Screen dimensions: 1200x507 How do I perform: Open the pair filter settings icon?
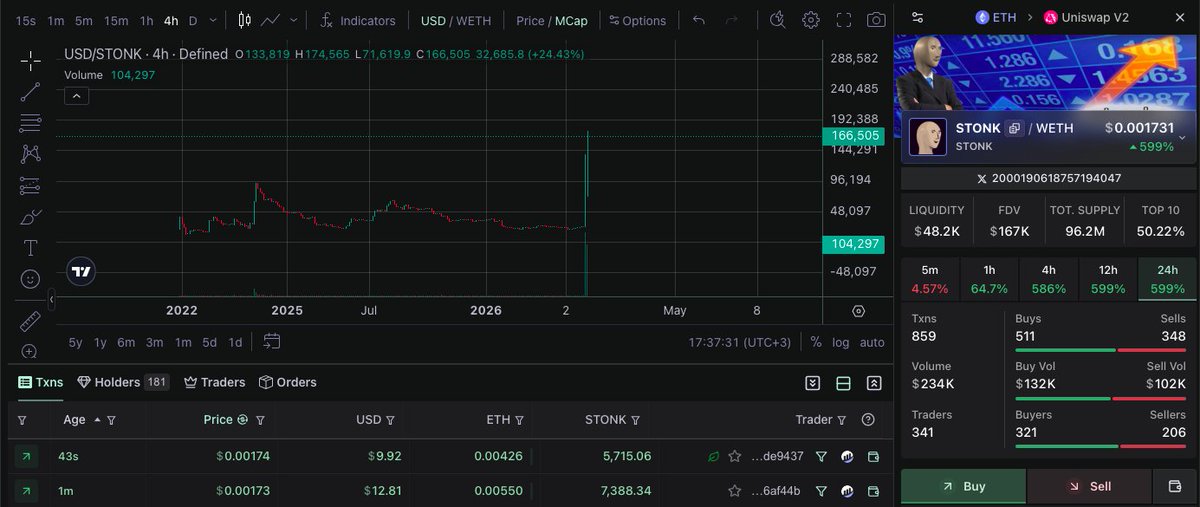click(918, 17)
